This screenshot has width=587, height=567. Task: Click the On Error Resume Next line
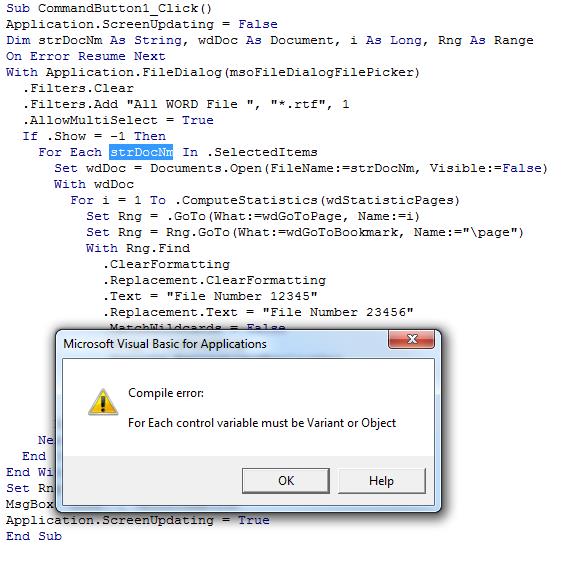coord(86,56)
